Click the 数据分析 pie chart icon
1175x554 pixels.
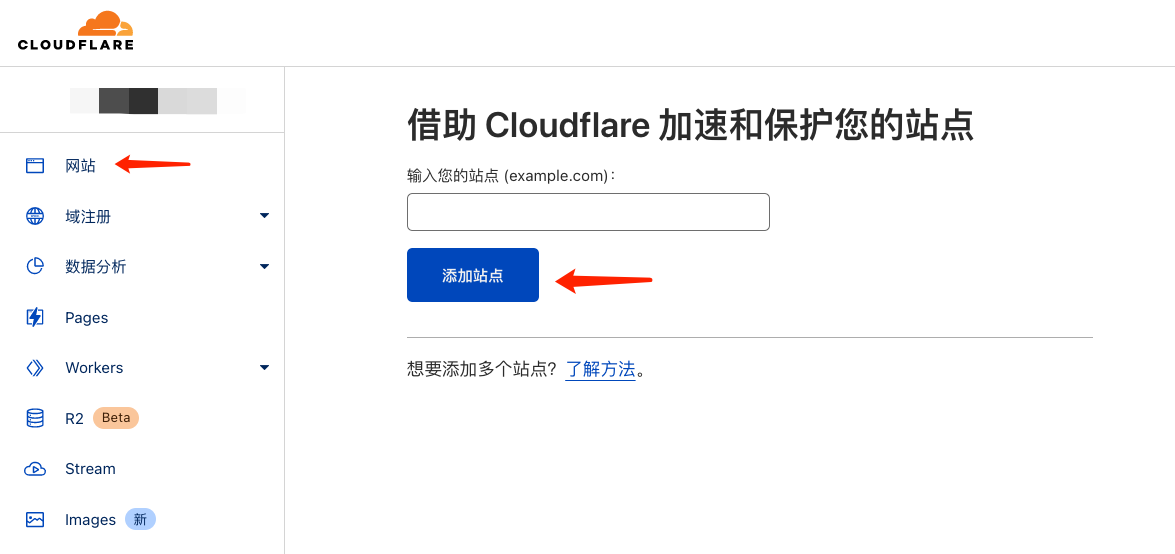35,267
